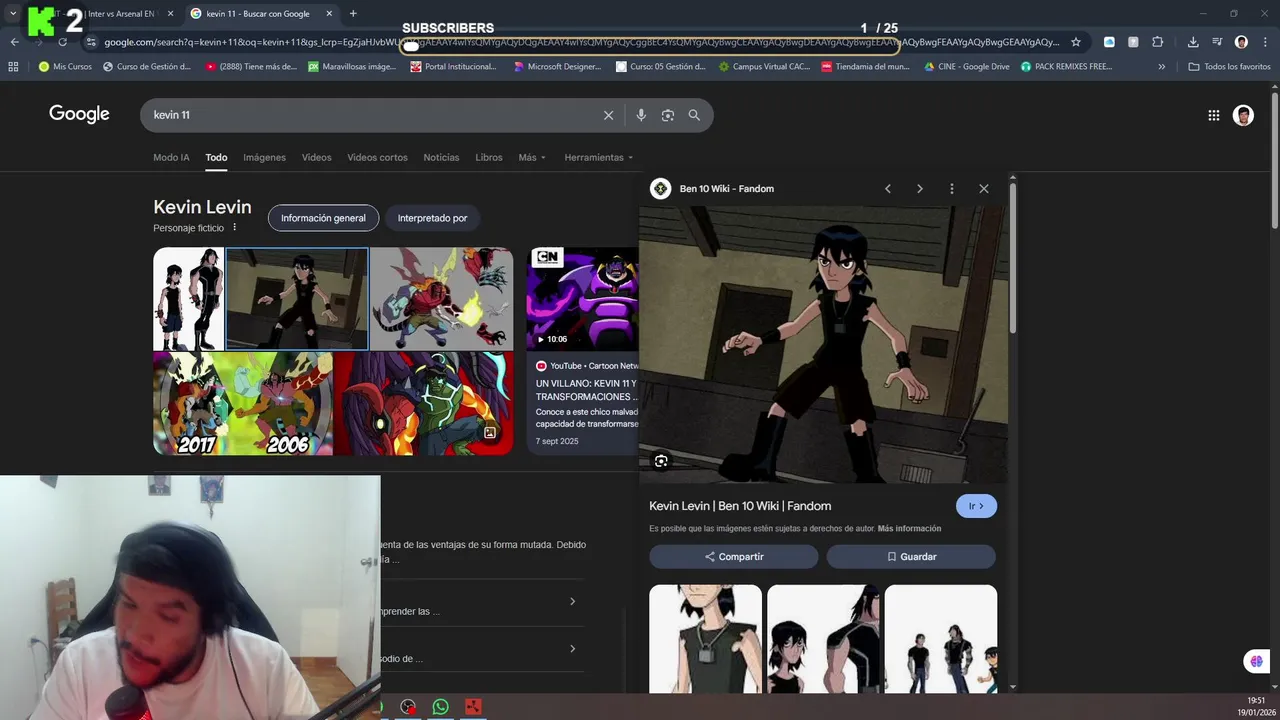Clear the Google search box with the X
Screen dimensions: 1280x720
(608, 115)
